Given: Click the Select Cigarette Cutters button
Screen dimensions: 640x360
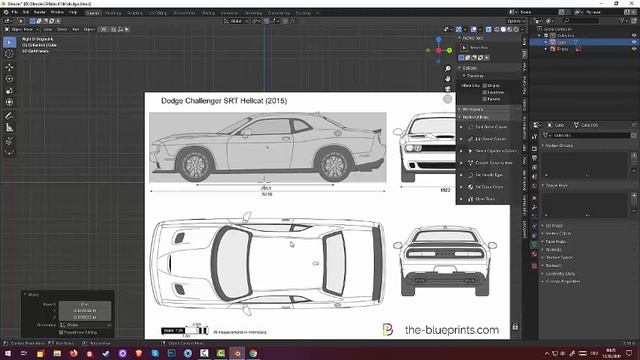Looking at the screenshot, I should pos(492,151).
